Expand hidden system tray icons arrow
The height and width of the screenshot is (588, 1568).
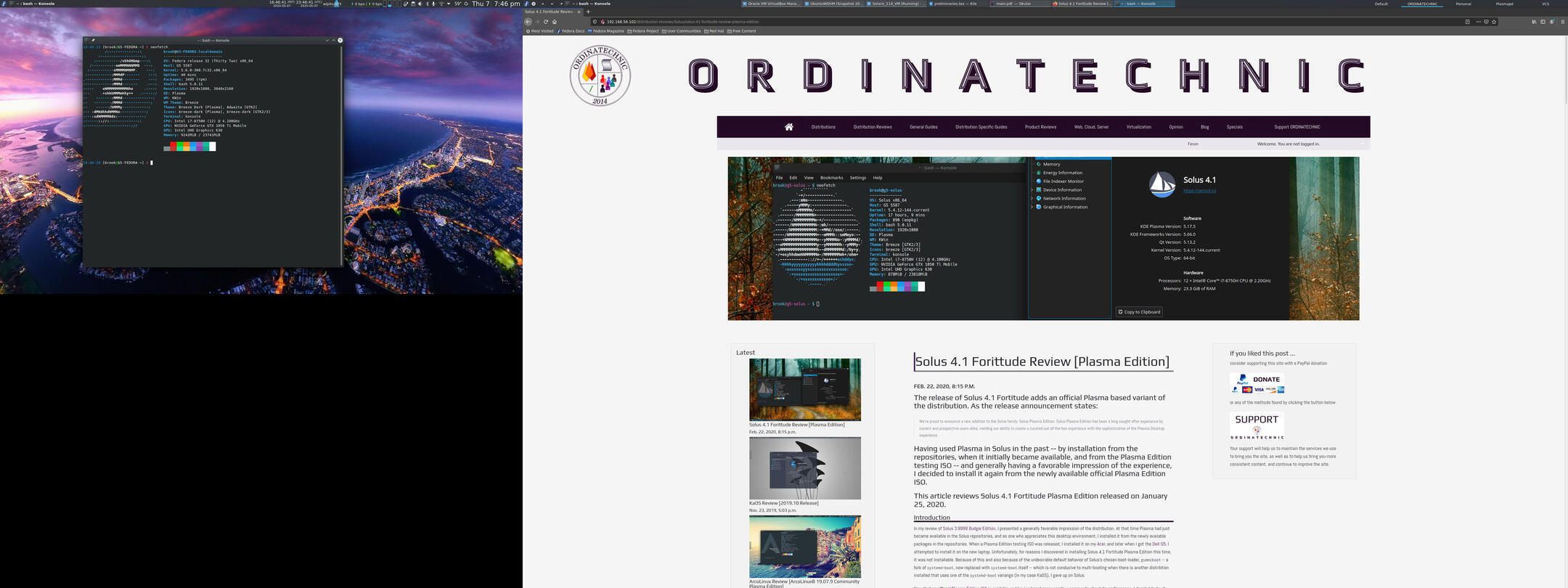(449, 4)
